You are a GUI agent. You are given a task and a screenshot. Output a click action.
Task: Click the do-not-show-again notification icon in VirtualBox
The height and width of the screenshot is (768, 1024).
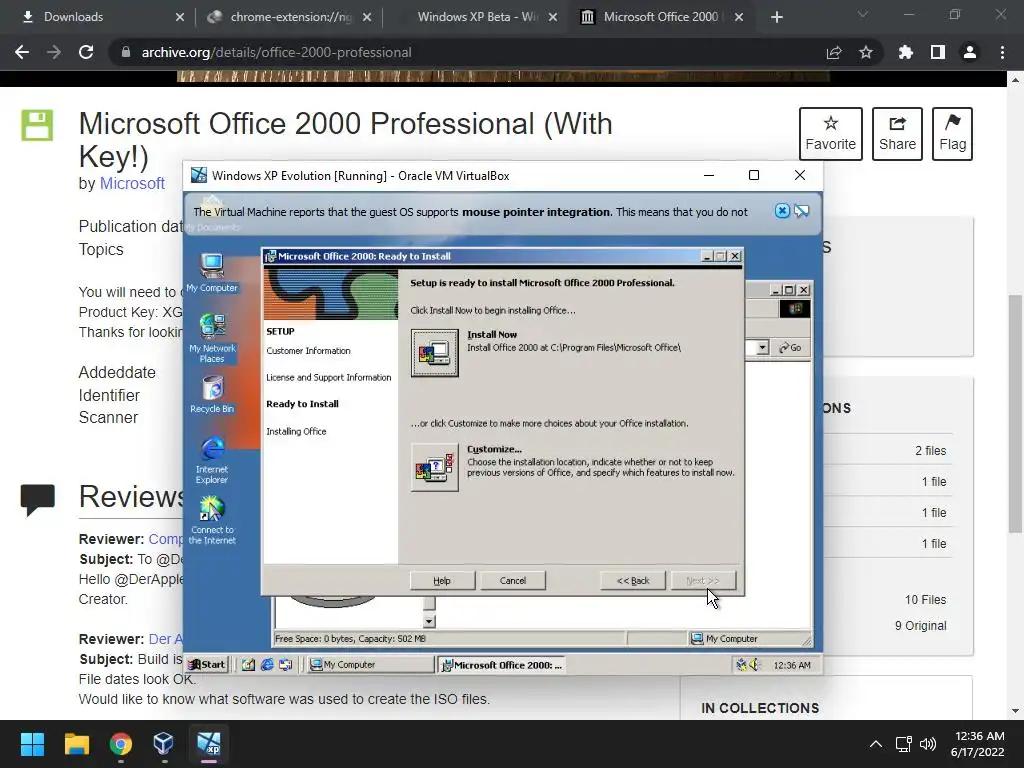tap(801, 211)
